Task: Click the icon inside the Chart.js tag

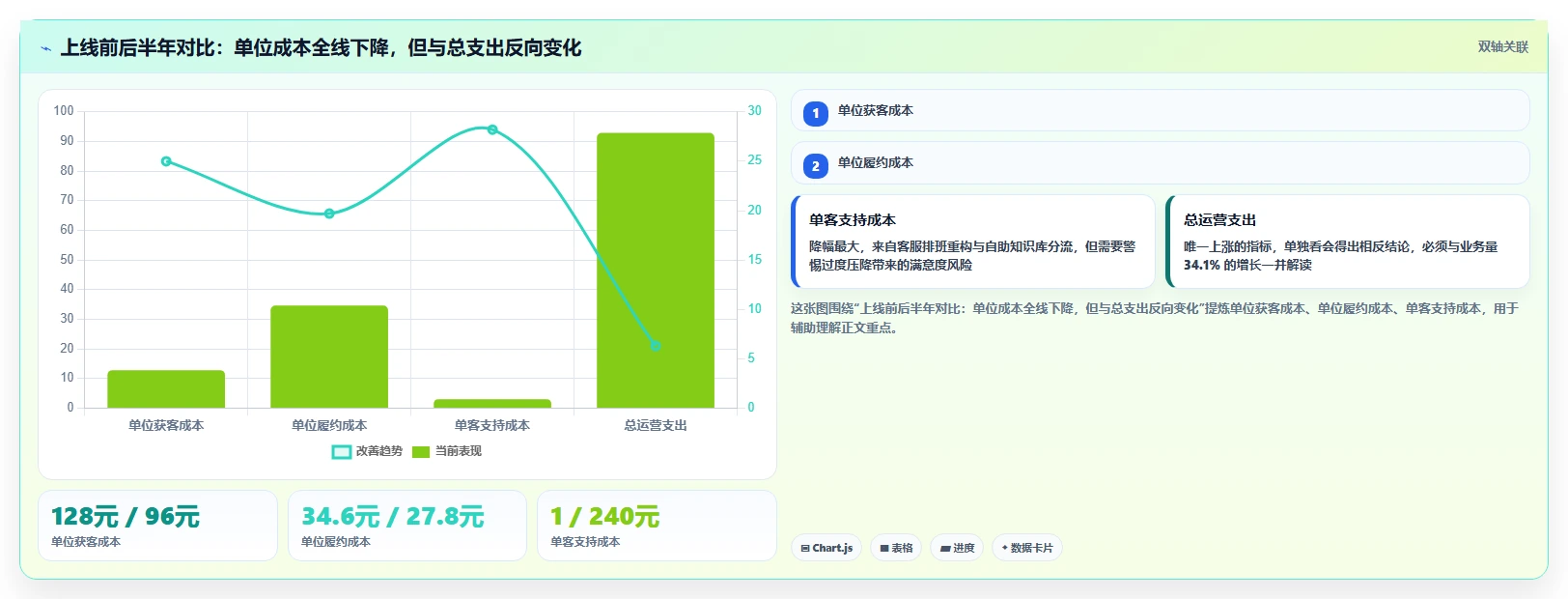Action: [x=805, y=549]
